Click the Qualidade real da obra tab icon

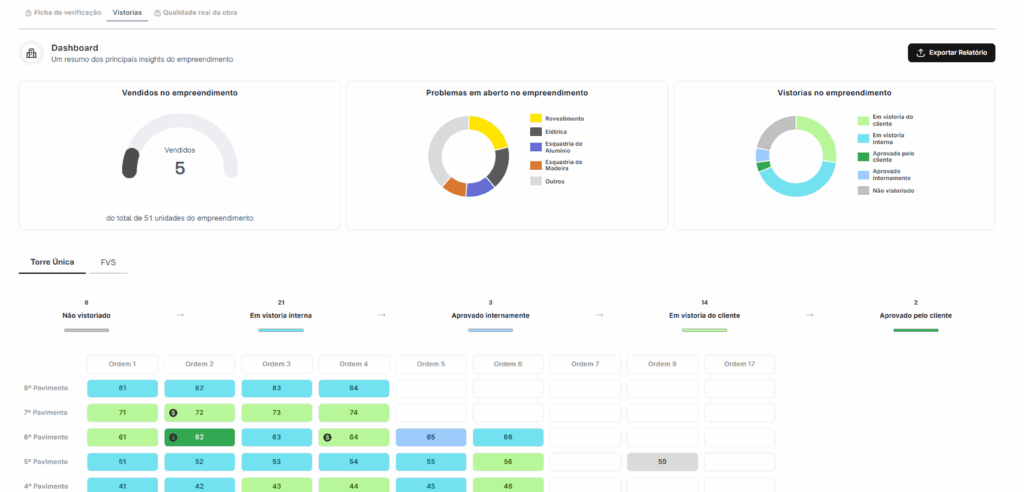[157, 13]
